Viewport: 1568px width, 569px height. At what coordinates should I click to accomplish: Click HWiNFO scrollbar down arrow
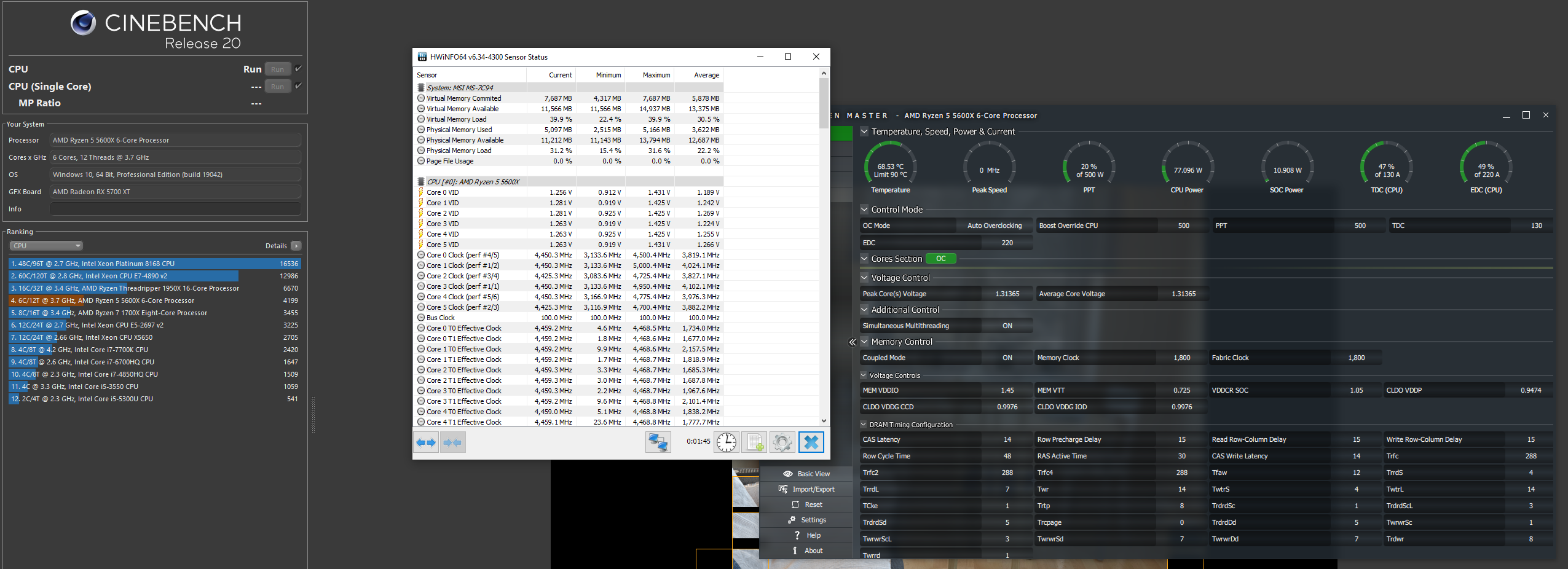(824, 421)
